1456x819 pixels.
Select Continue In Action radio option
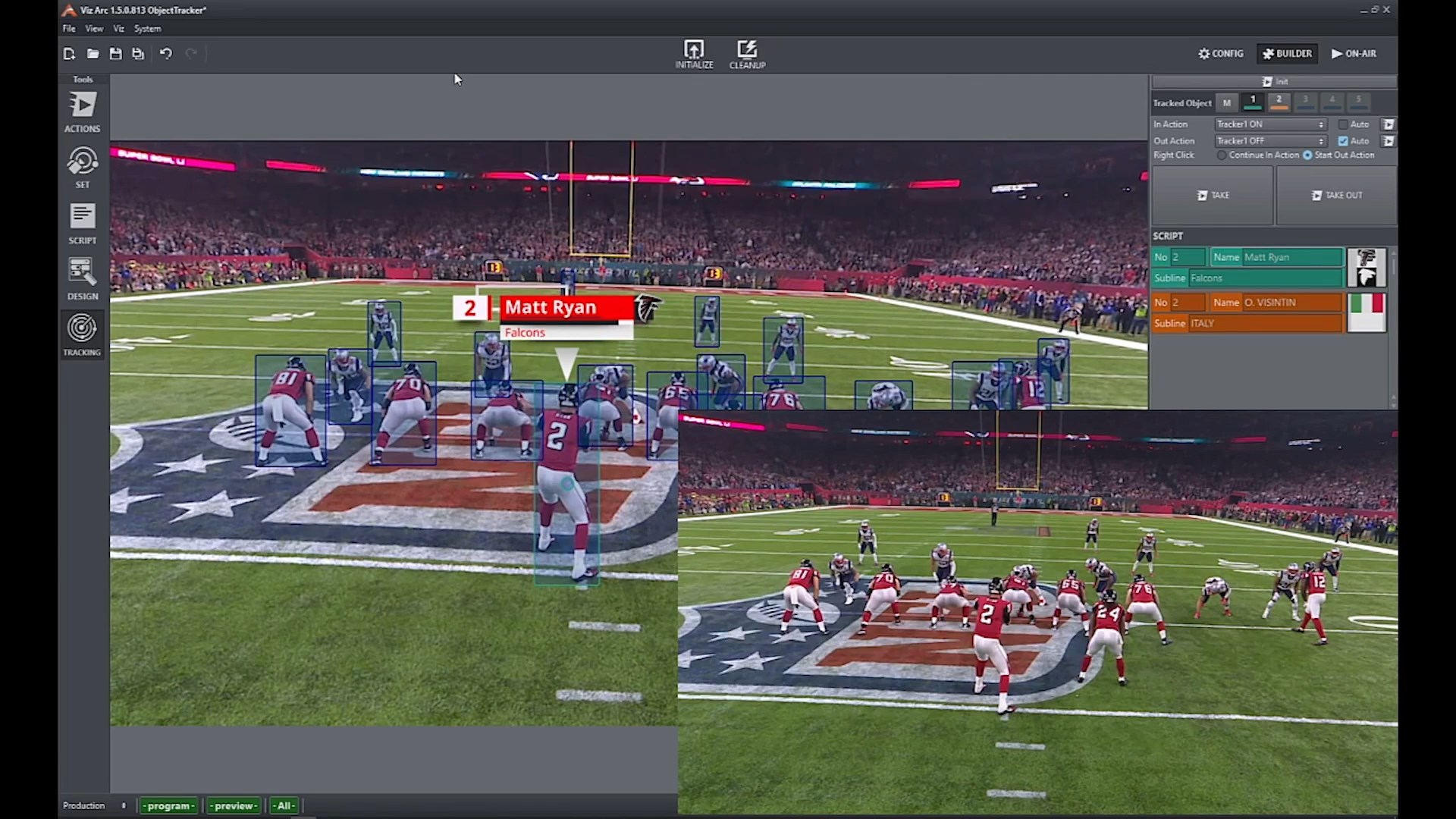click(x=1222, y=155)
